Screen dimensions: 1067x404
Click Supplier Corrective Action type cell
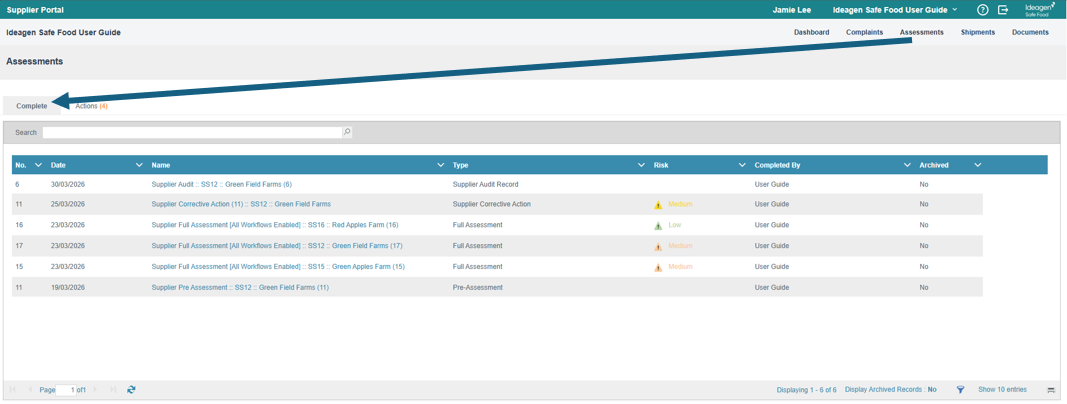click(x=491, y=204)
